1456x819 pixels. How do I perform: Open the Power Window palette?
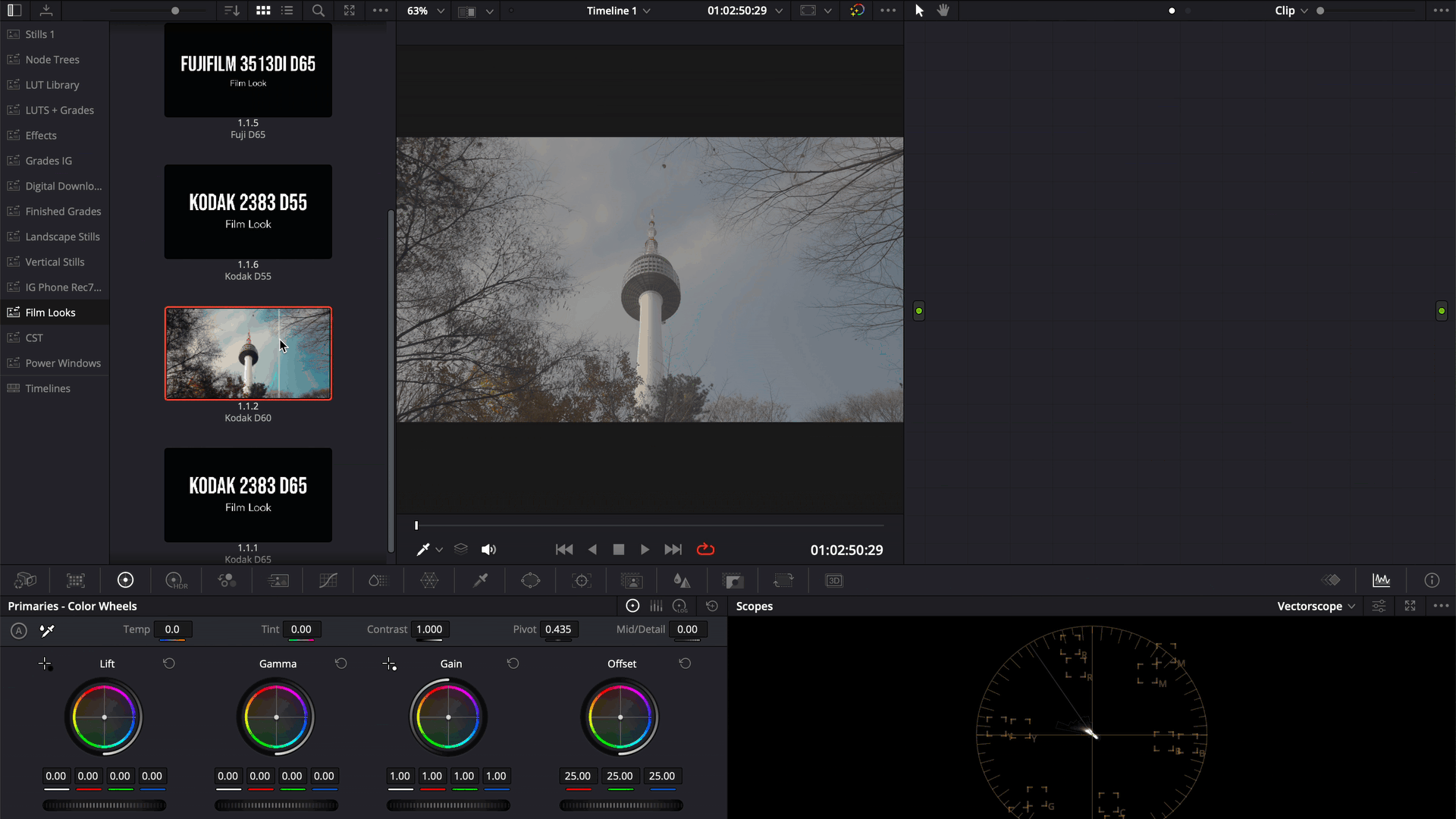(x=530, y=581)
